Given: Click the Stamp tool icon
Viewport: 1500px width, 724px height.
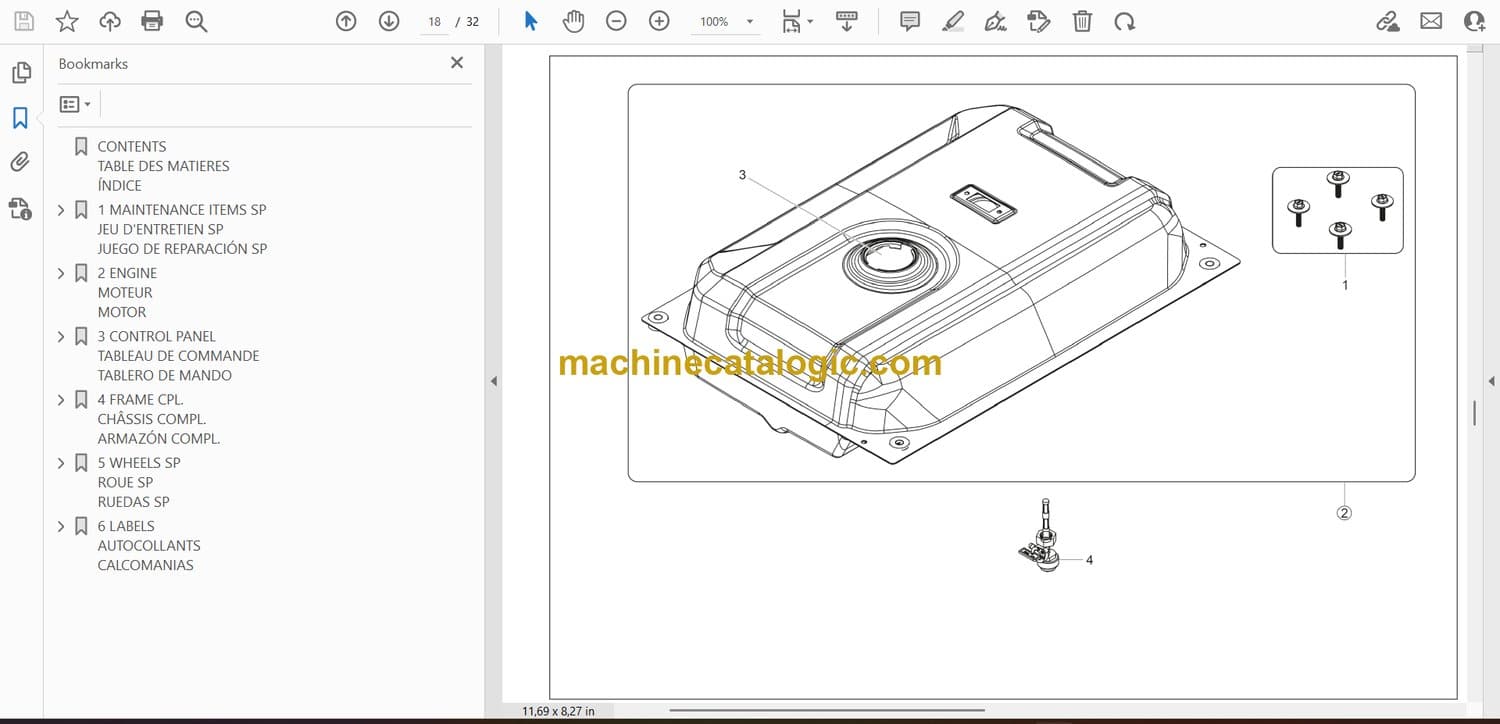Looking at the screenshot, I should (1038, 21).
